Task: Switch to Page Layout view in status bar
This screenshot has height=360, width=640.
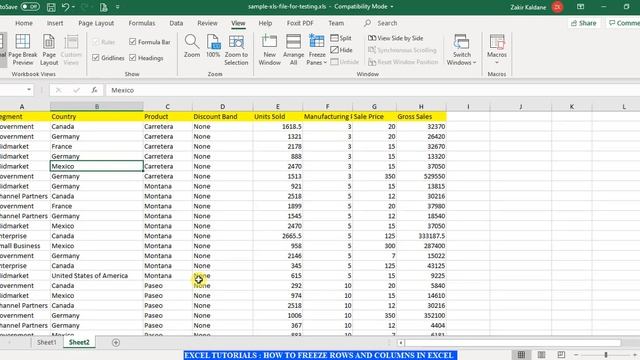Action: [x=541, y=355]
